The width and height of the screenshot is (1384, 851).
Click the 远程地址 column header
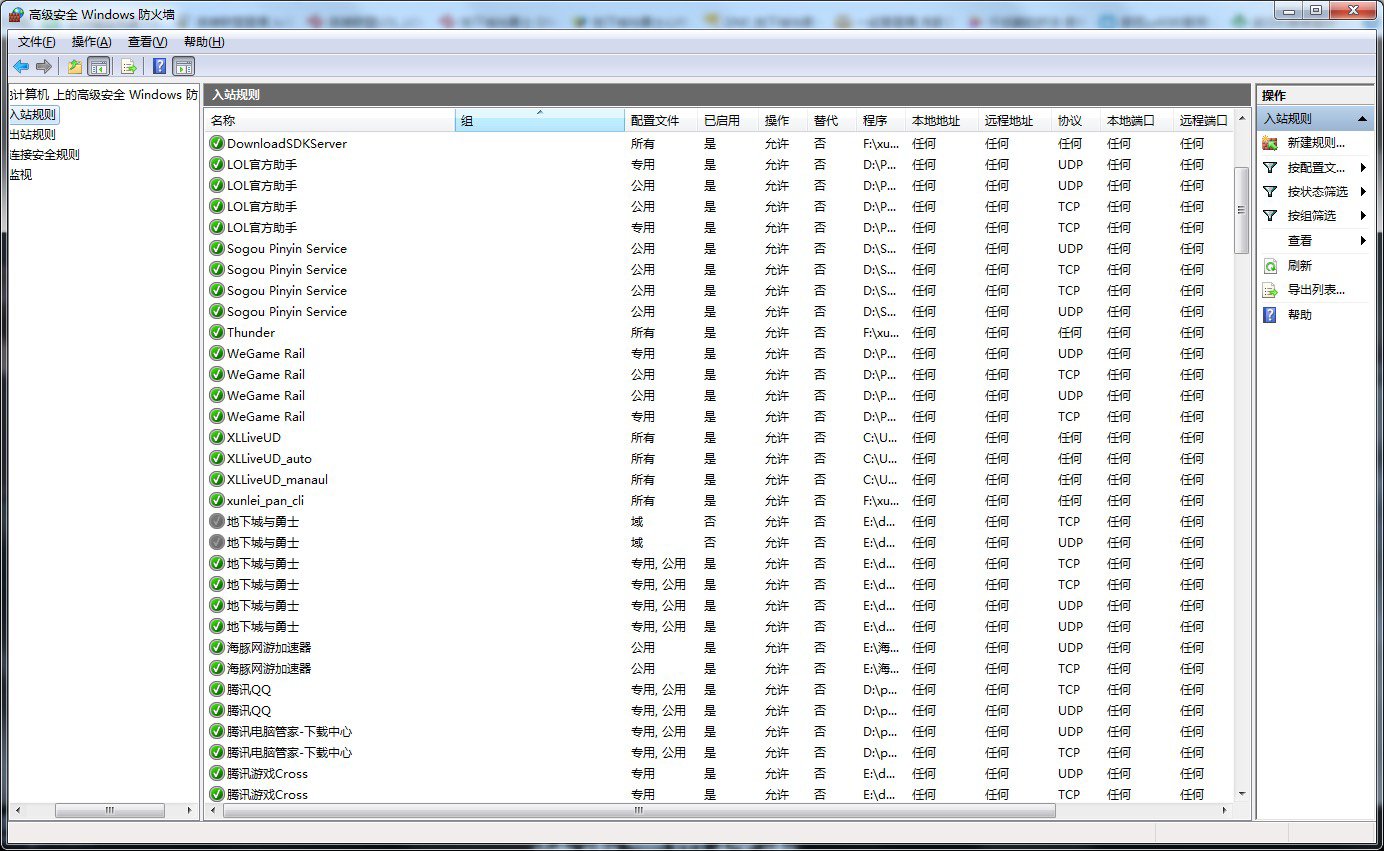pos(1015,121)
